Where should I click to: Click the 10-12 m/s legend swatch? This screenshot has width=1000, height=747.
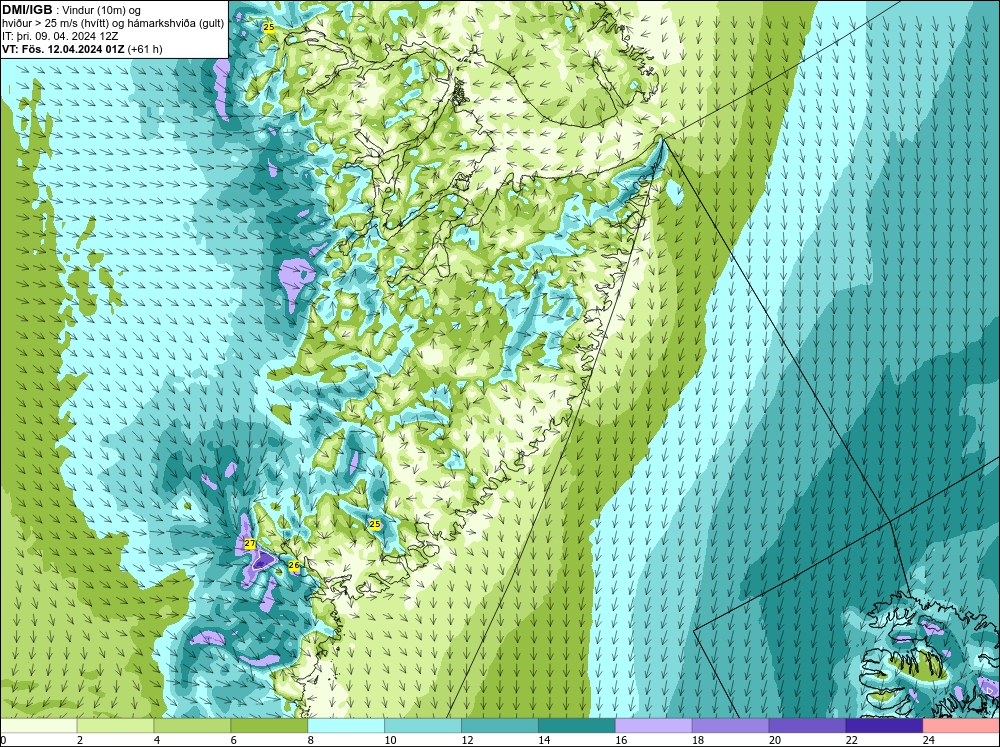tap(423, 725)
